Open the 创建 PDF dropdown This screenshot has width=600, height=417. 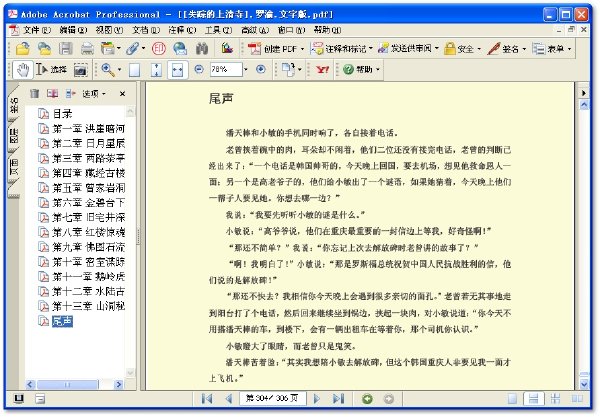[276, 49]
